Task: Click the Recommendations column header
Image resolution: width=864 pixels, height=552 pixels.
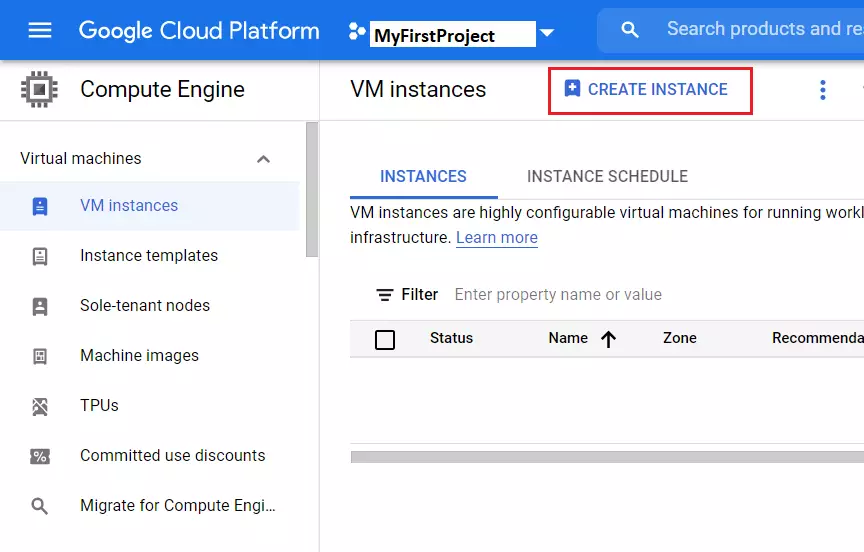Action: 818,338
